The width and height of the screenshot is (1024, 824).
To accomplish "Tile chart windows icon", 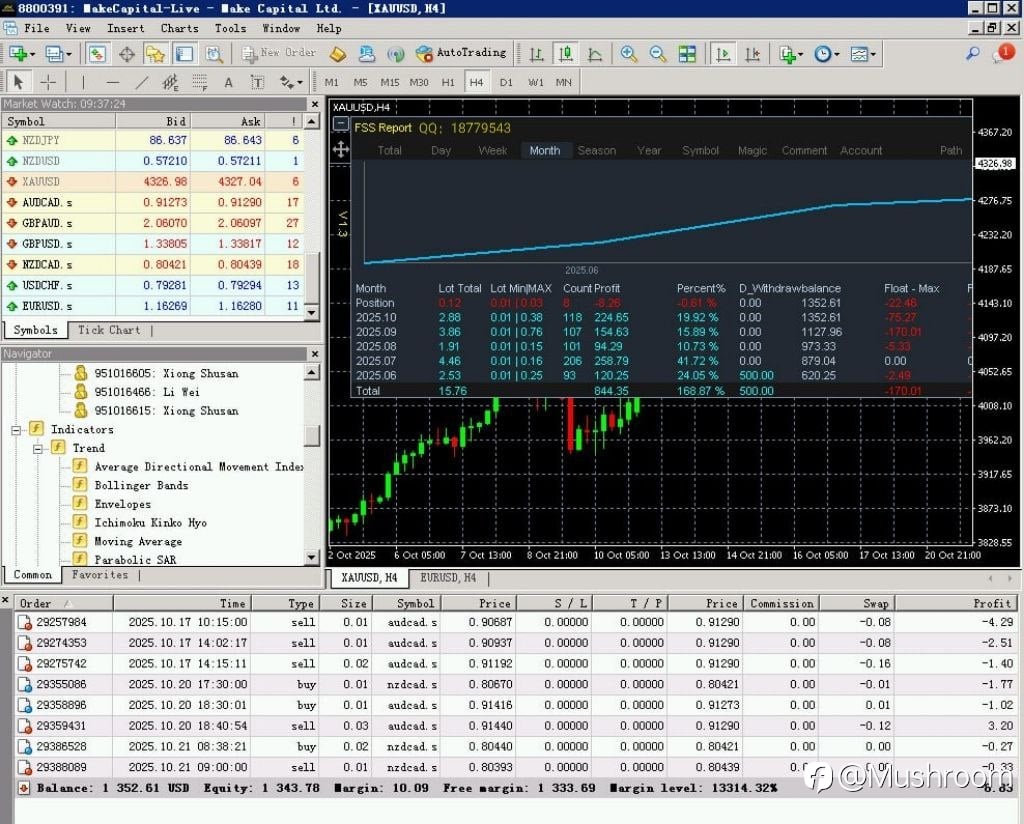I will tap(687, 54).
